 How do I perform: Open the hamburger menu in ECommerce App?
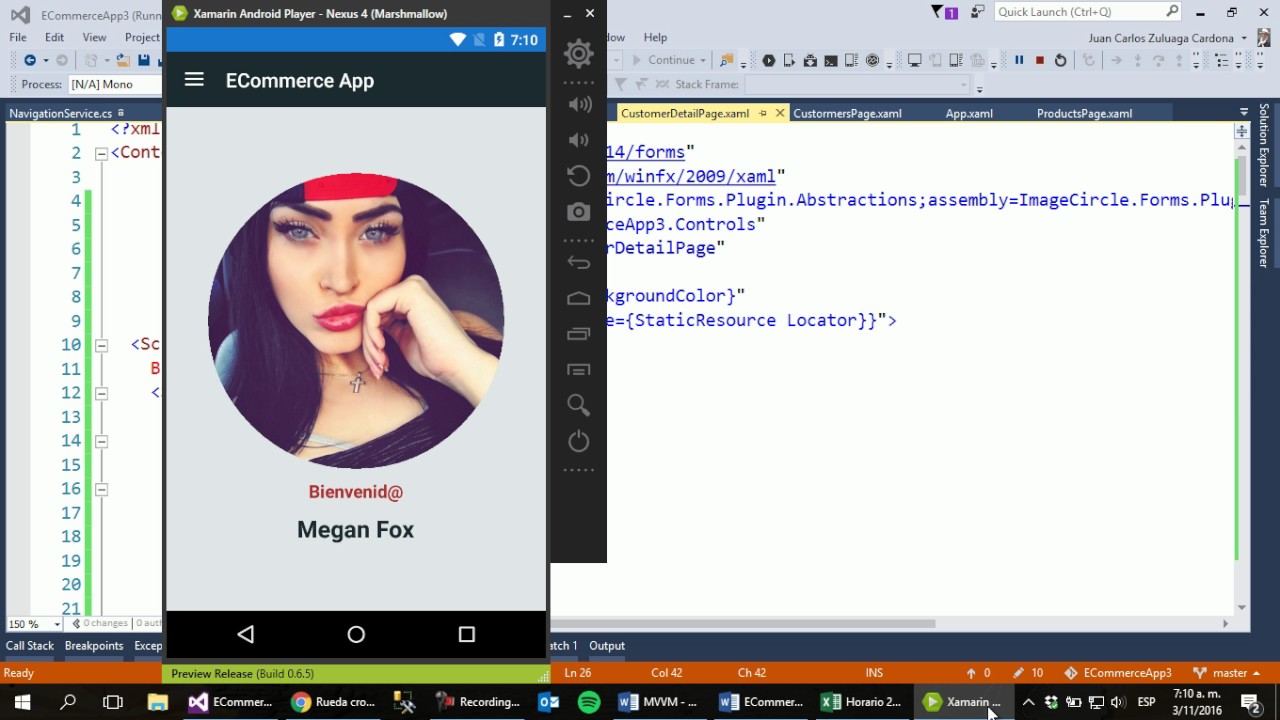click(194, 80)
